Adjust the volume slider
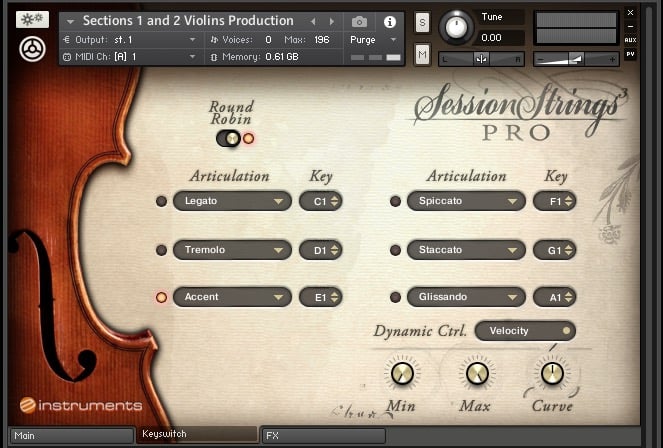Screen dimensions: 663x448 click(576, 59)
